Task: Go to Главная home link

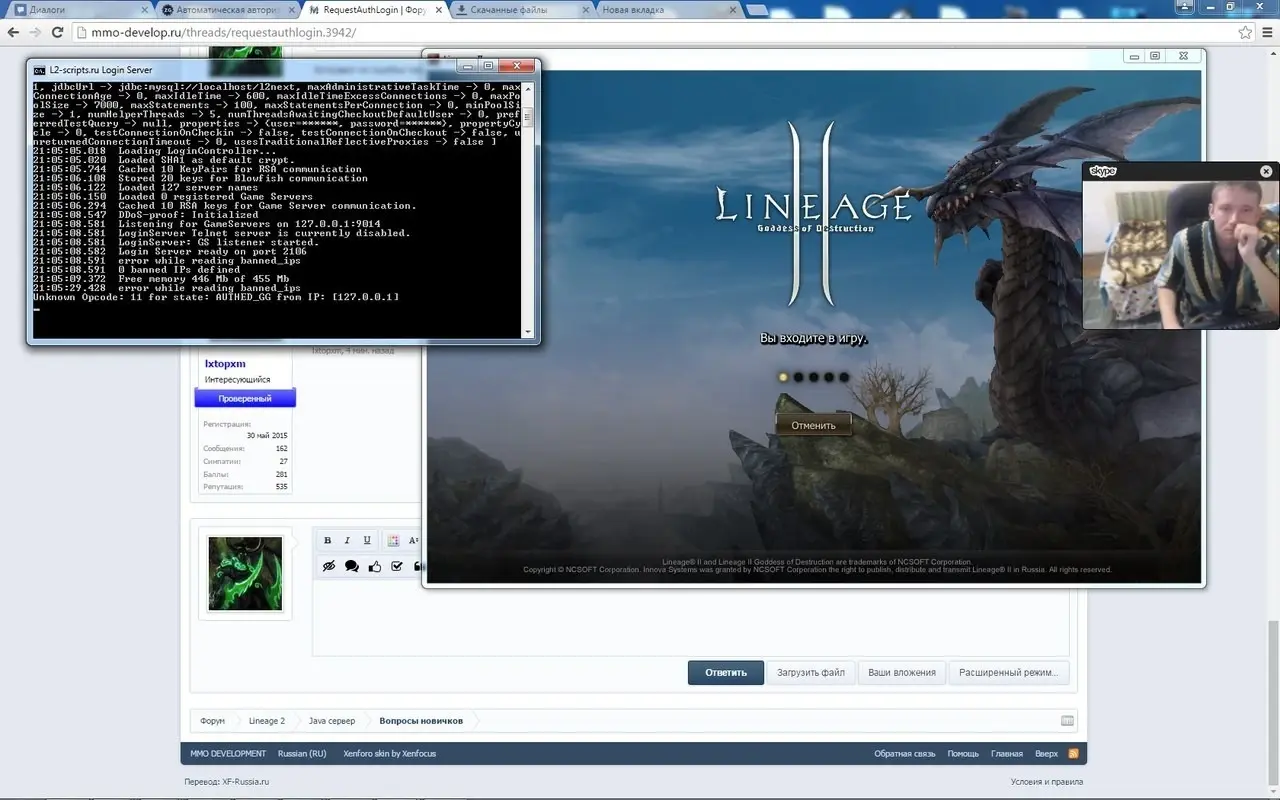Action: pyautogui.click(x=1007, y=753)
